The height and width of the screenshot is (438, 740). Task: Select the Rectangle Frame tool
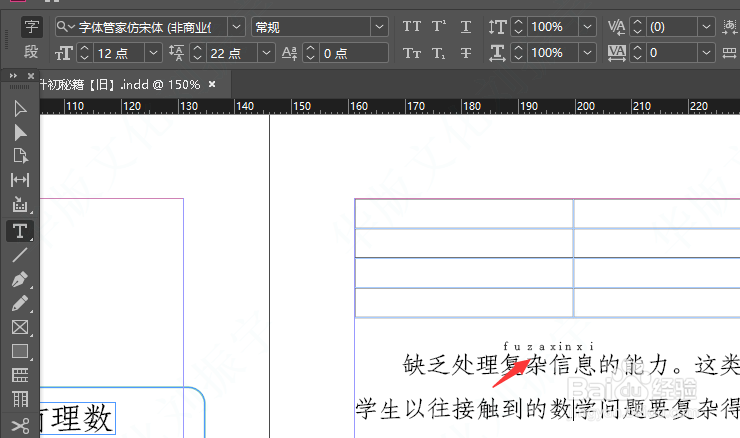(20, 327)
